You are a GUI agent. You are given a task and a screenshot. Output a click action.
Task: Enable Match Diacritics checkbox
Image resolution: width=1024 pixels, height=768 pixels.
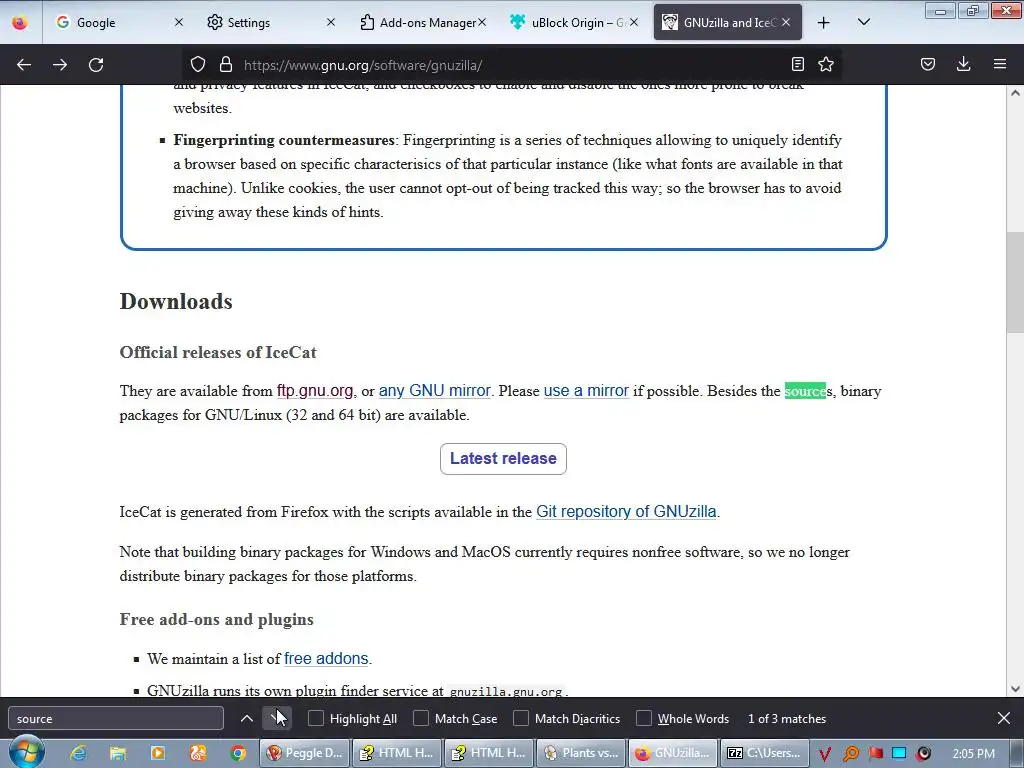coord(521,718)
